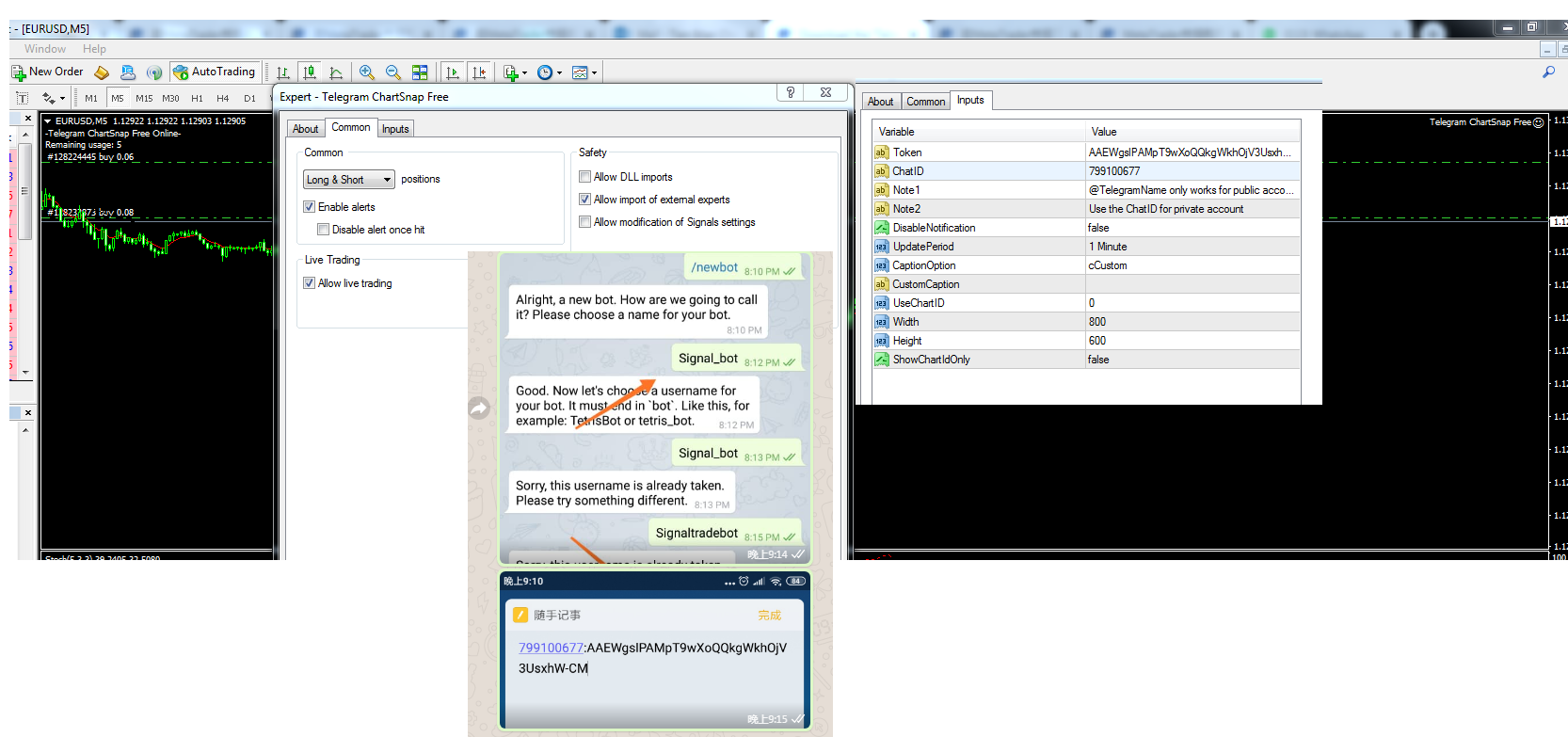The height and width of the screenshot is (737, 1568).
Task: Open the New Order window
Action: pyautogui.click(x=47, y=72)
